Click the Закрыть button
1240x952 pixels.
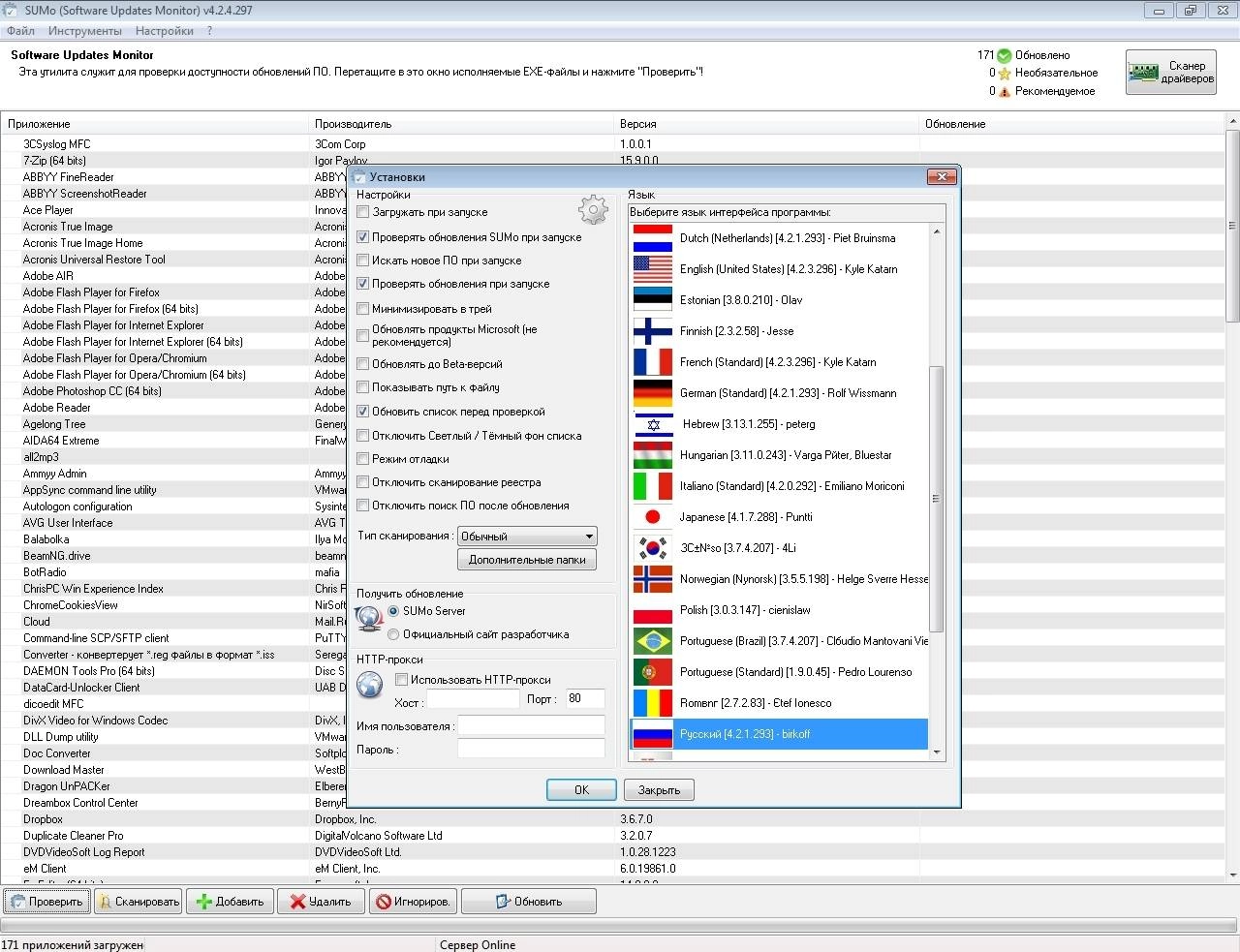pos(659,790)
